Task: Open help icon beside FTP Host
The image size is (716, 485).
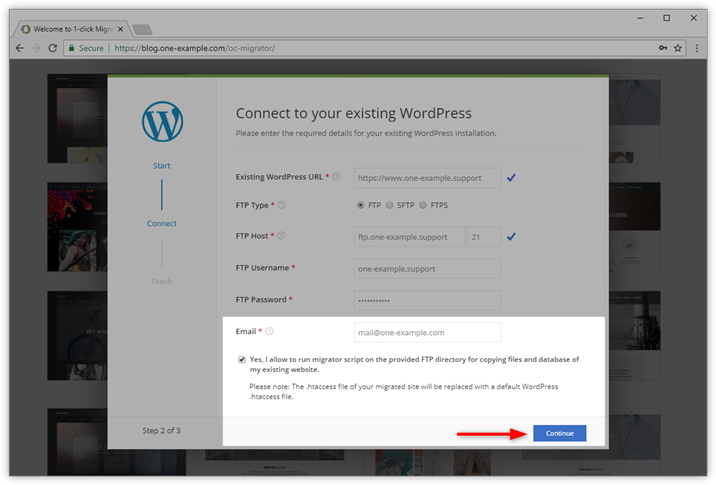Action: click(281, 235)
